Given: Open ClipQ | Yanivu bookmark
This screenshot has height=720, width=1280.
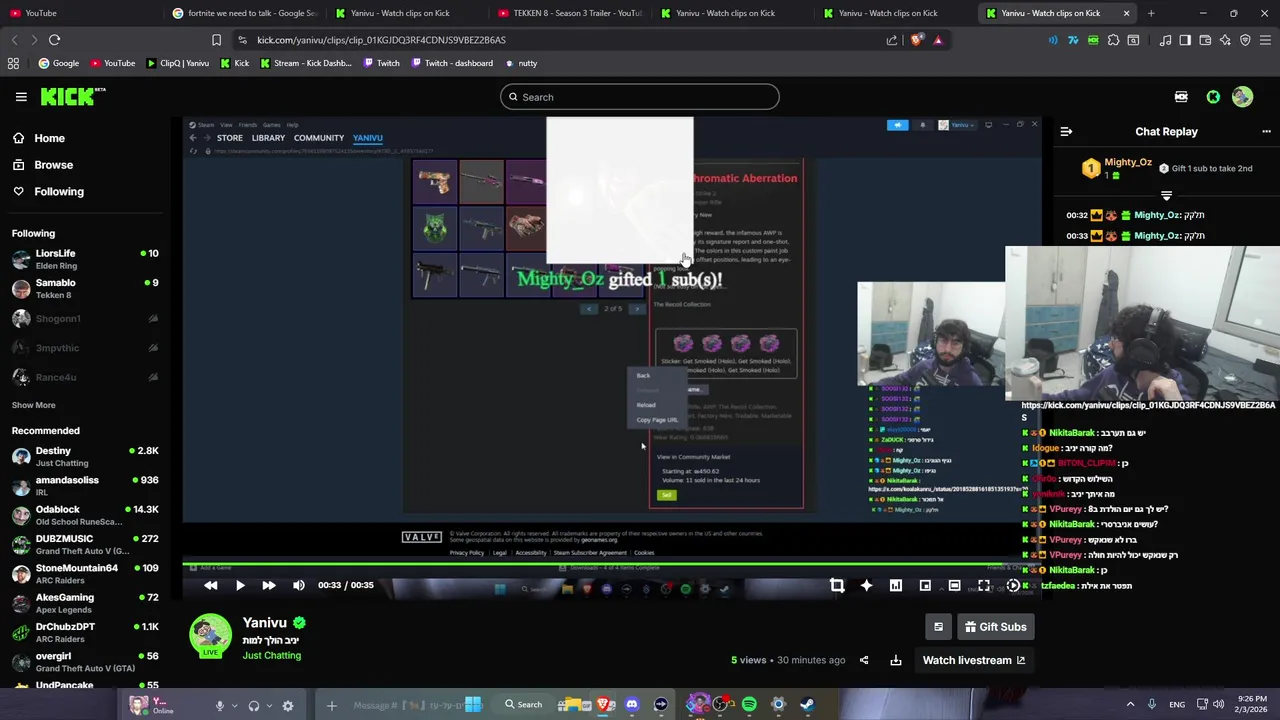Looking at the screenshot, I should [177, 63].
